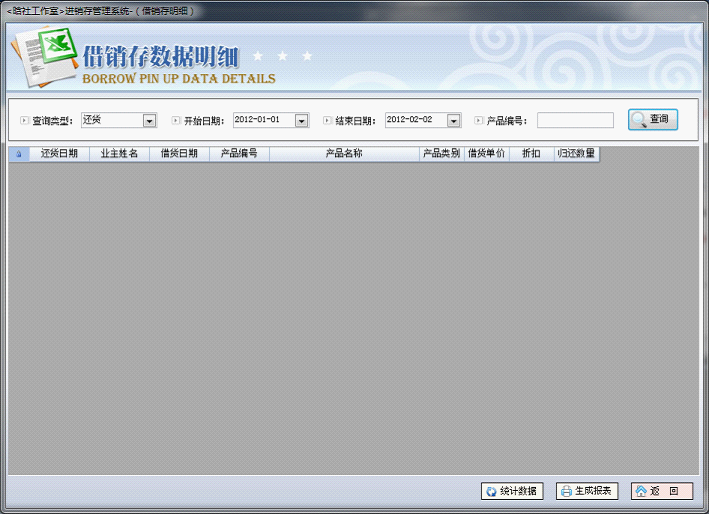Open the 查询类型 dropdown arrow
This screenshot has width=709, height=514.
coord(150,121)
